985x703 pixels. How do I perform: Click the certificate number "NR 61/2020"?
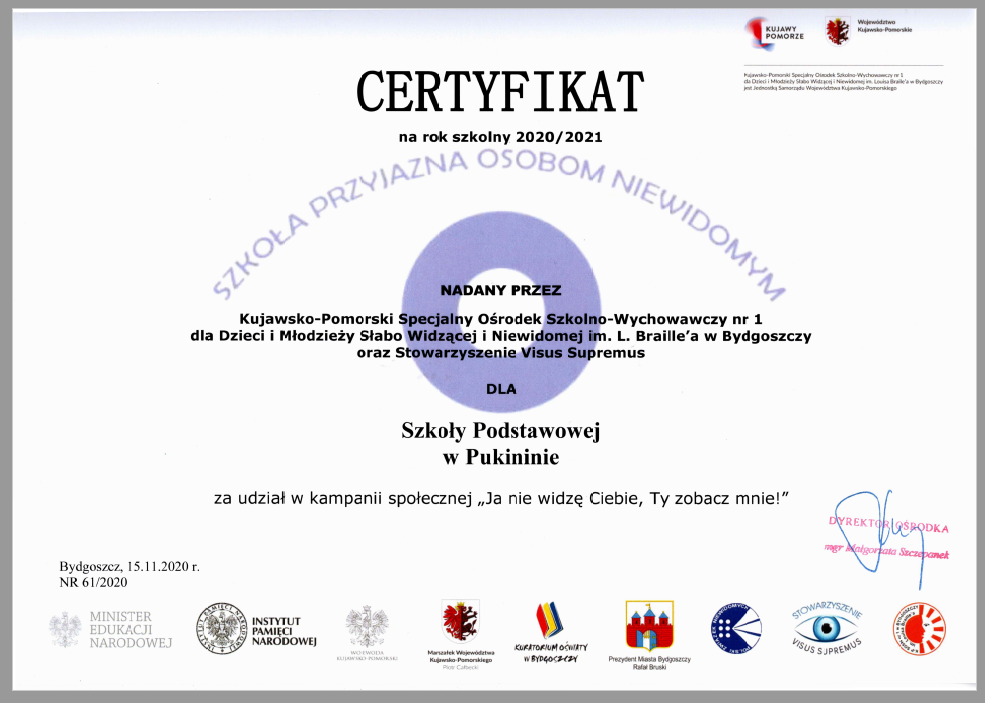click(94, 582)
